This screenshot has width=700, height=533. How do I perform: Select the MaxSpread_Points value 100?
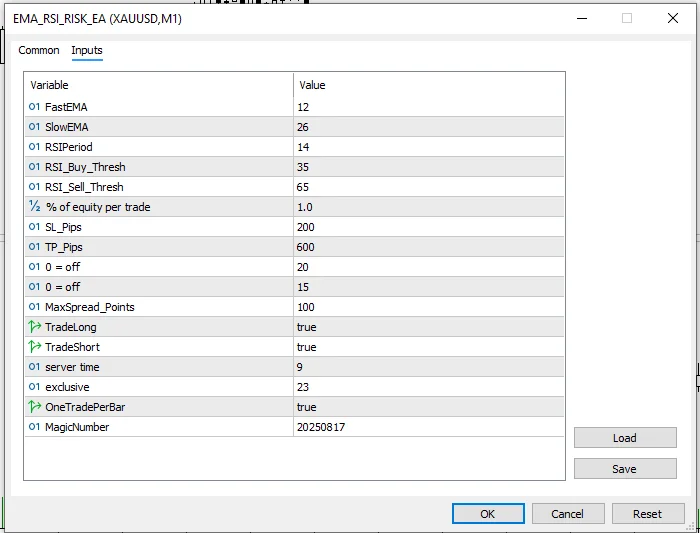[306, 307]
